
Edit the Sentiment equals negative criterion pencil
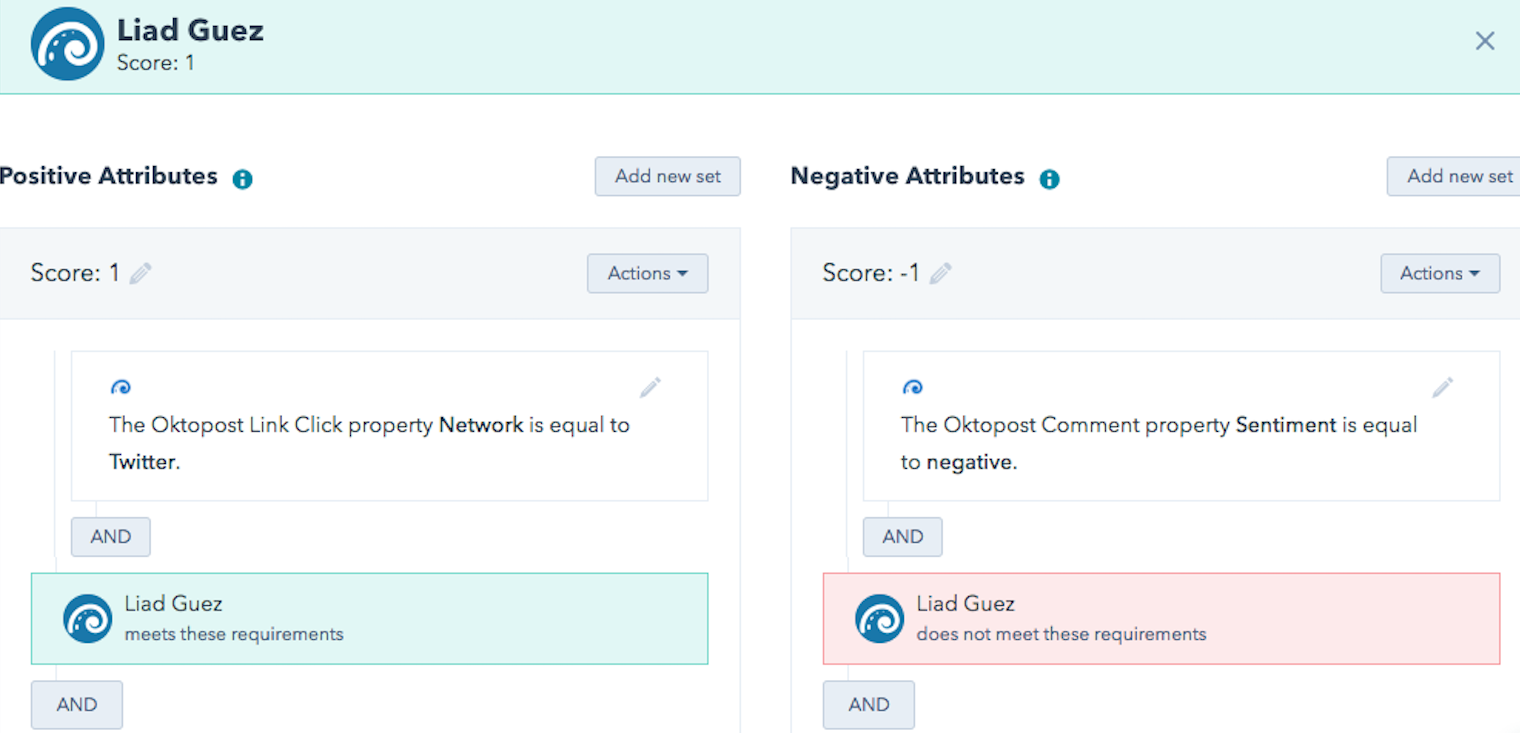click(x=1443, y=387)
